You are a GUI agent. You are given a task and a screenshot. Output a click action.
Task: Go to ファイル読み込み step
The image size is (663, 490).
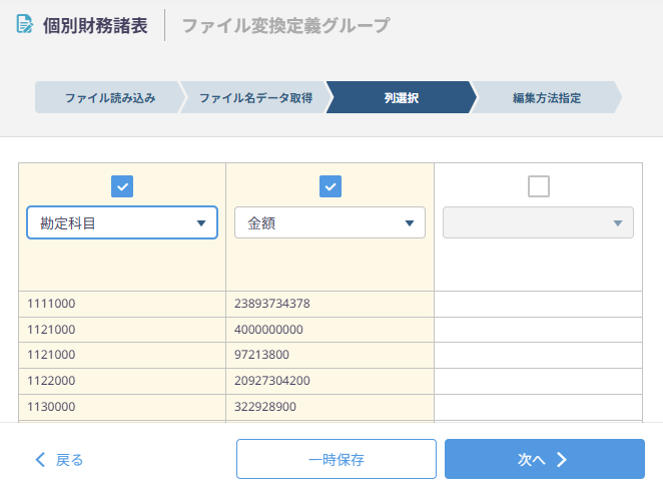pos(110,97)
